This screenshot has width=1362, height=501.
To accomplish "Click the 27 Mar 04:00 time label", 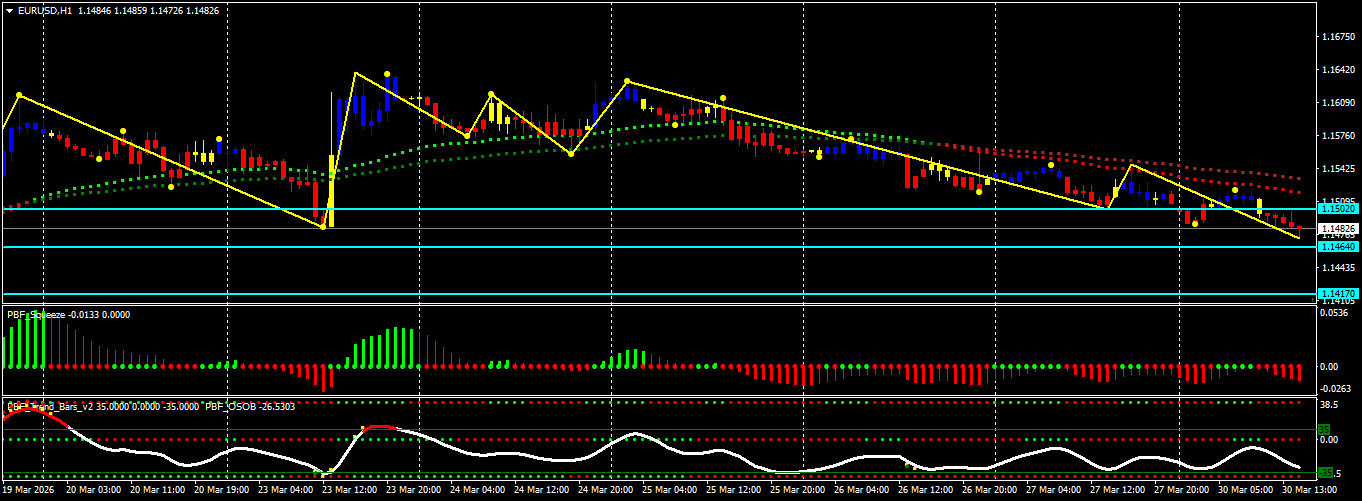I will tap(1054, 492).
